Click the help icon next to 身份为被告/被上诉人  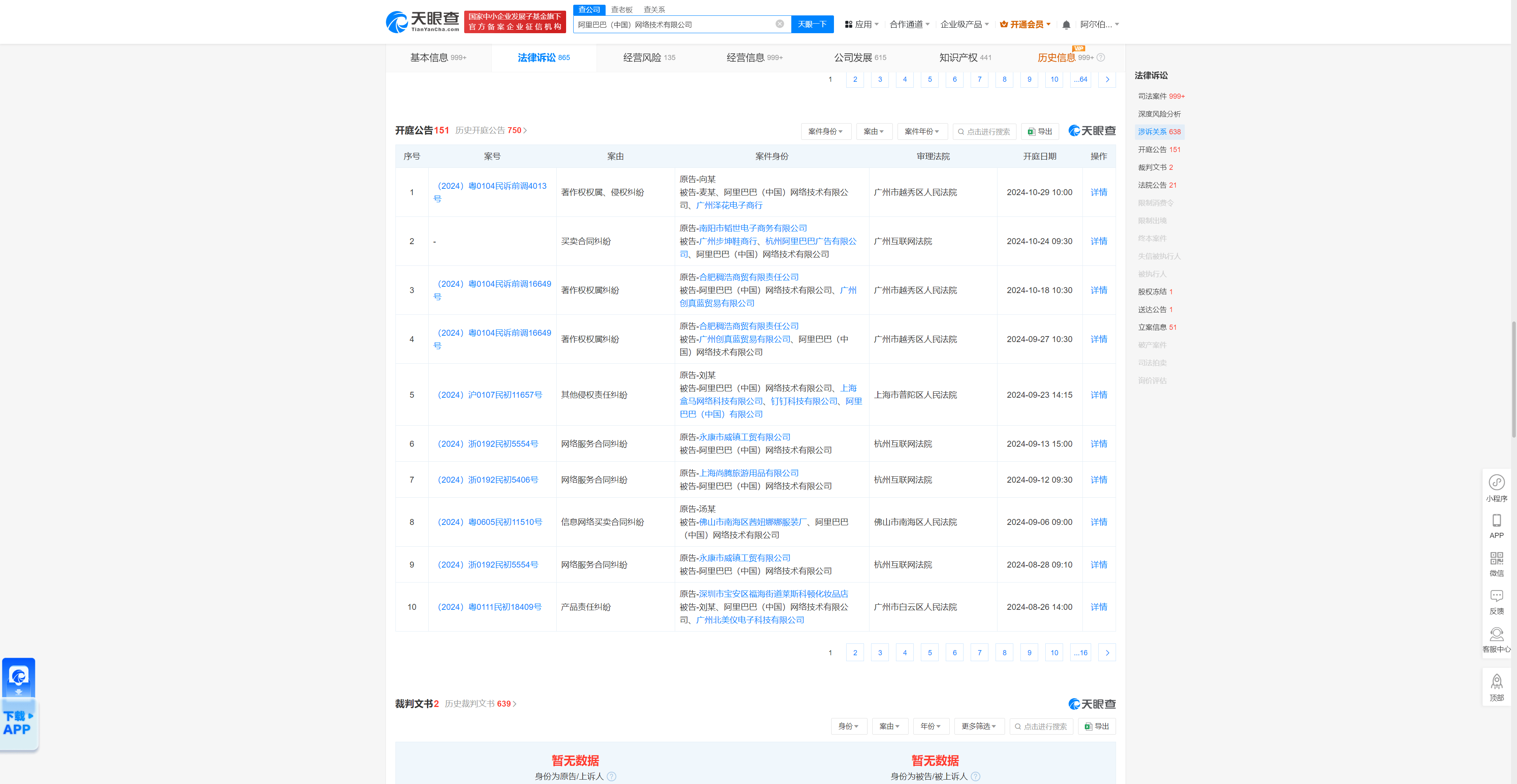975,776
